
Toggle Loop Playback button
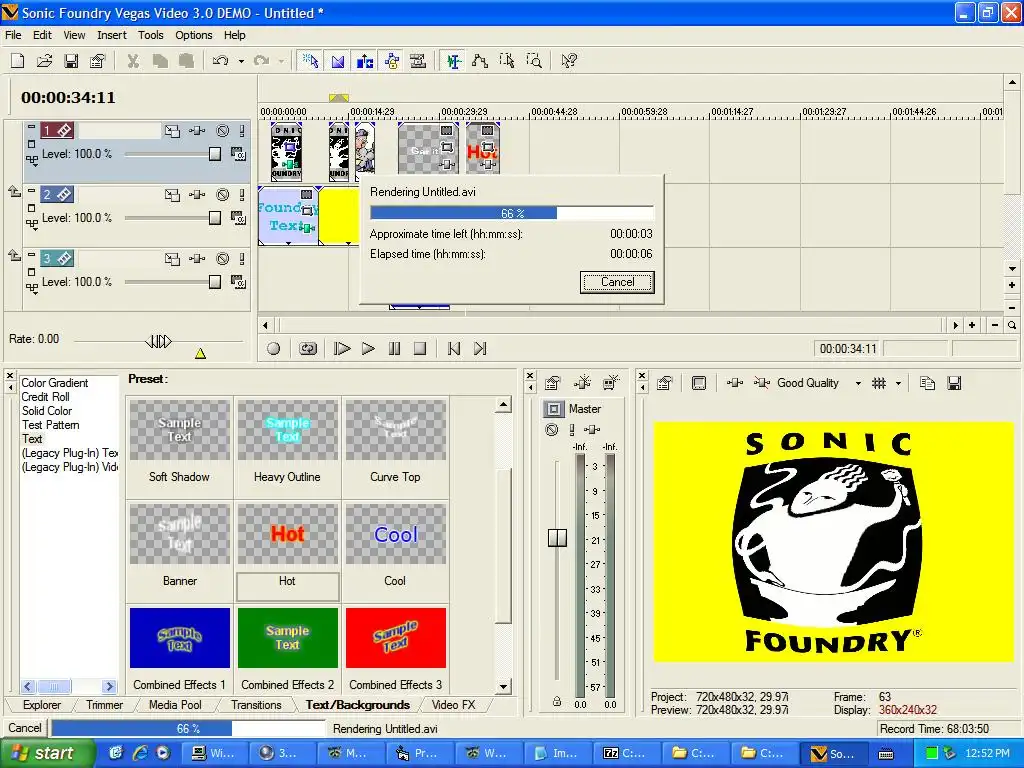pos(308,349)
